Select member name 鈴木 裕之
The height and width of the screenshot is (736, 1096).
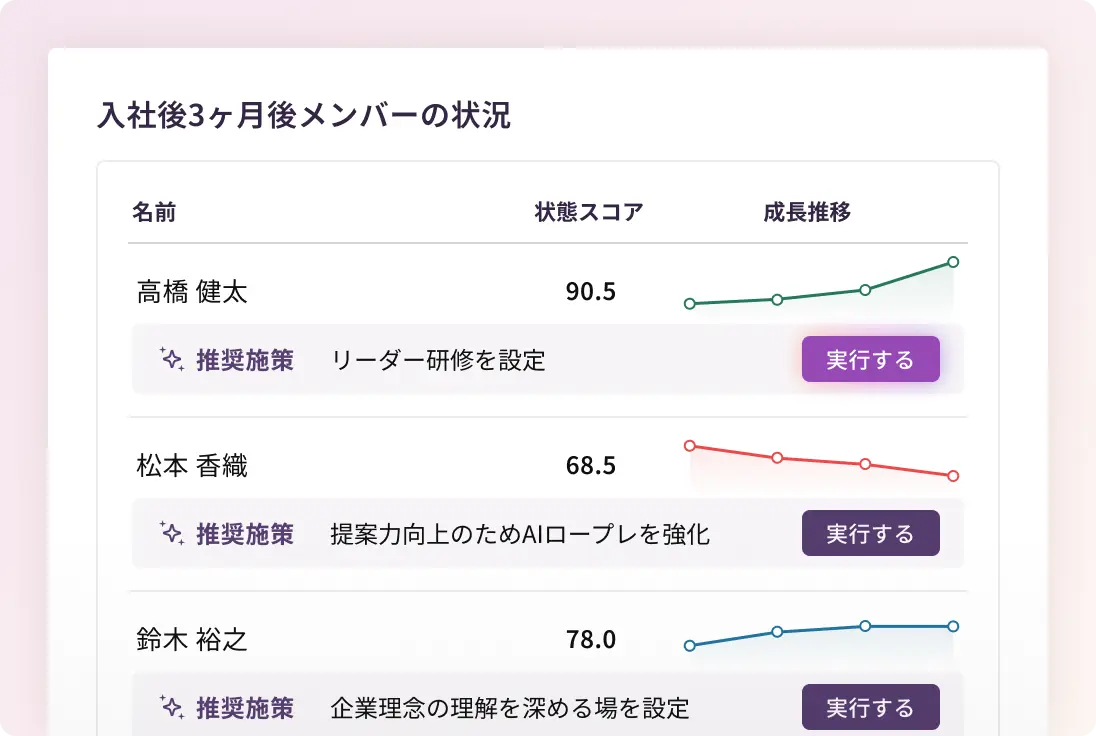pyautogui.click(x=192, y=640)
